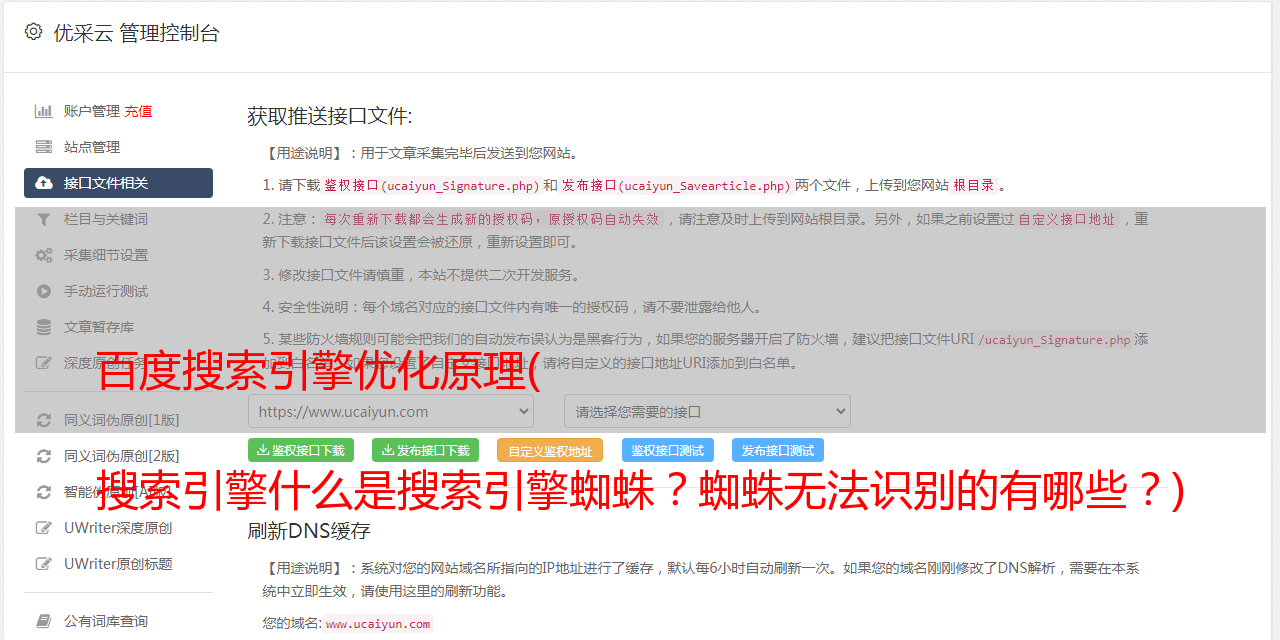Viewport: 1280px width, 640px height.
Task: Click the red 充值 link
Action: pos(138,111)
